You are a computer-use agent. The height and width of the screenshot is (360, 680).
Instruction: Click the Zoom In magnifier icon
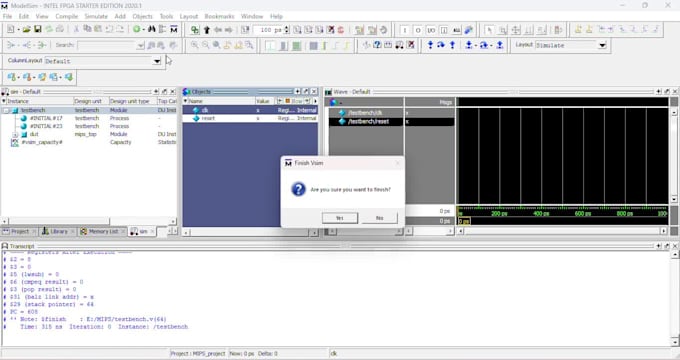pyautogui.click(x=195, y=45)
